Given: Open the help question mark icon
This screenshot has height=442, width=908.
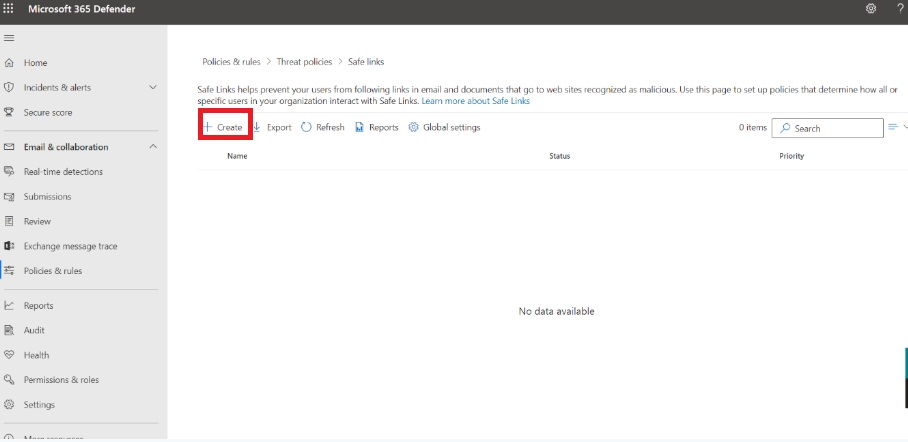Looking at the screenshot, I should [900, 9].
